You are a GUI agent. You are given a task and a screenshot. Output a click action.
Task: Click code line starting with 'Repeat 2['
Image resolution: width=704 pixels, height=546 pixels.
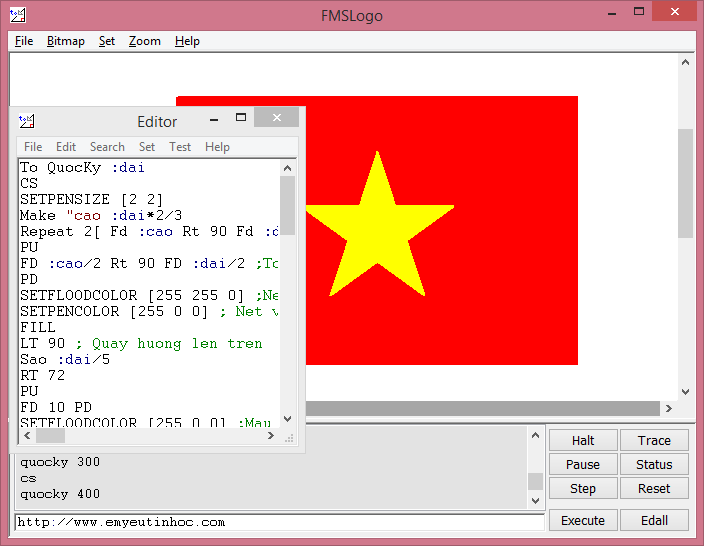coord(149,232)
